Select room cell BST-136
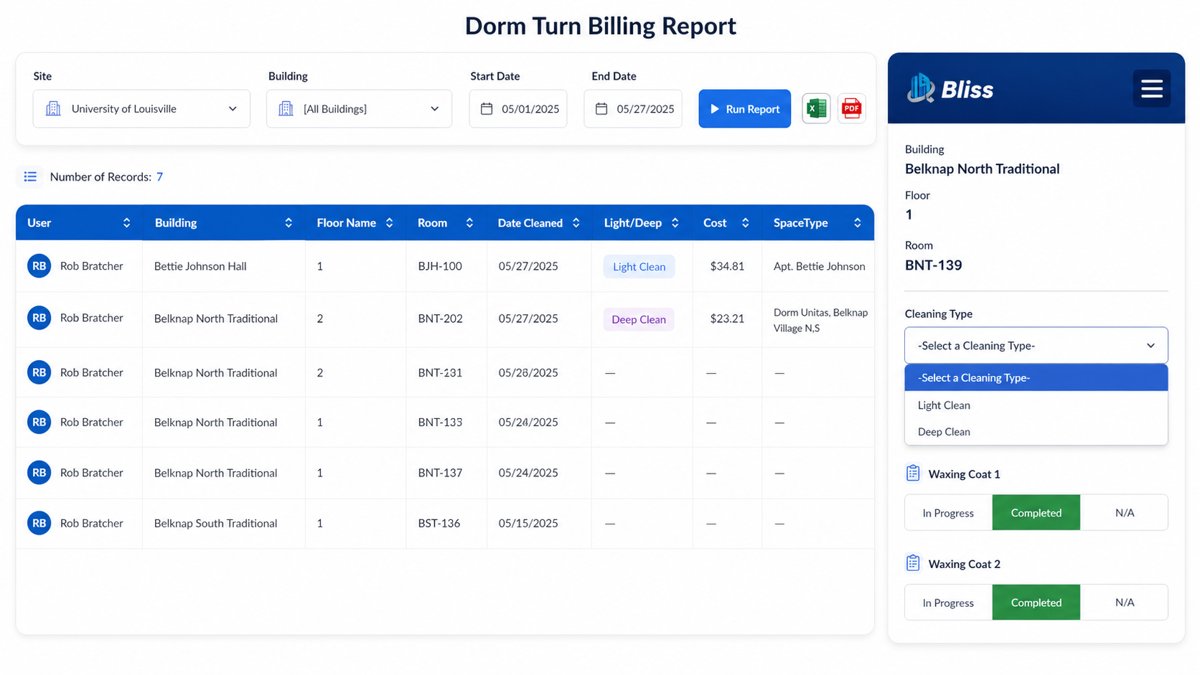Screen dimensions: 1200x675 [439, 523]
